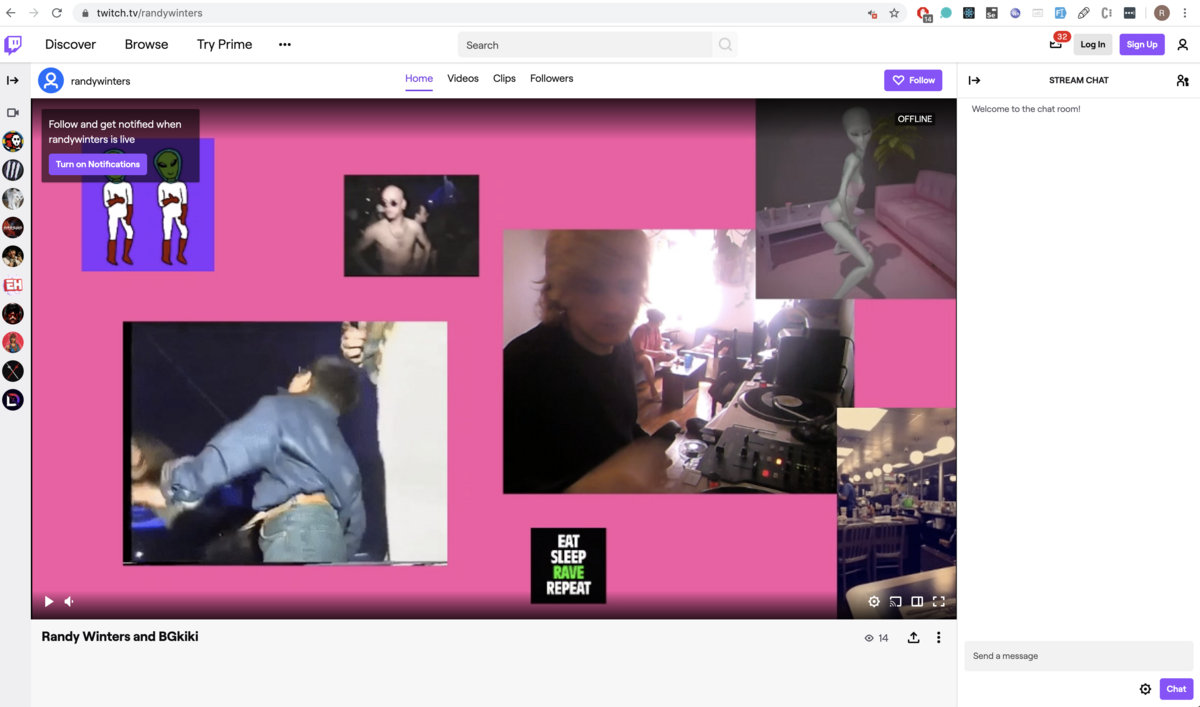Click the Send a message field
The width and height of the screenshot is (1200, 707).
pos(1078,656)
